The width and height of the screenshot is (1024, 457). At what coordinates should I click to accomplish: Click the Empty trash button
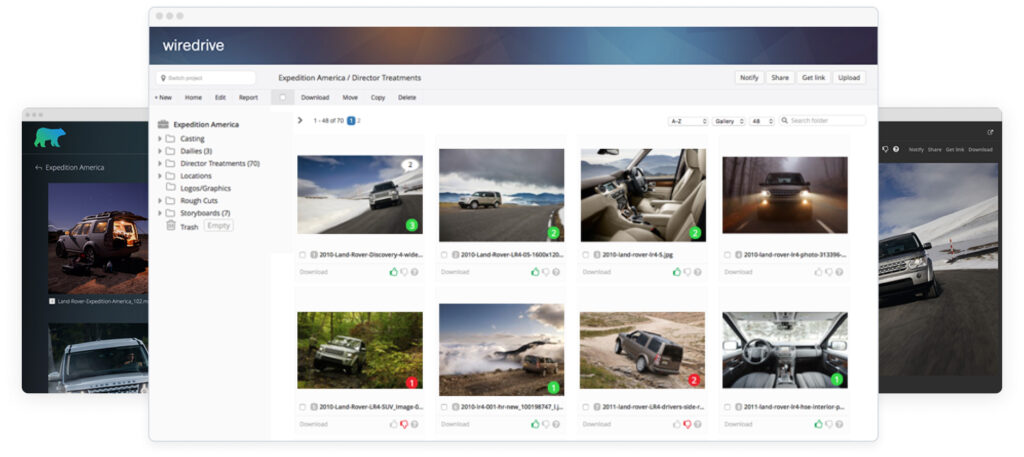click(218, 226)
